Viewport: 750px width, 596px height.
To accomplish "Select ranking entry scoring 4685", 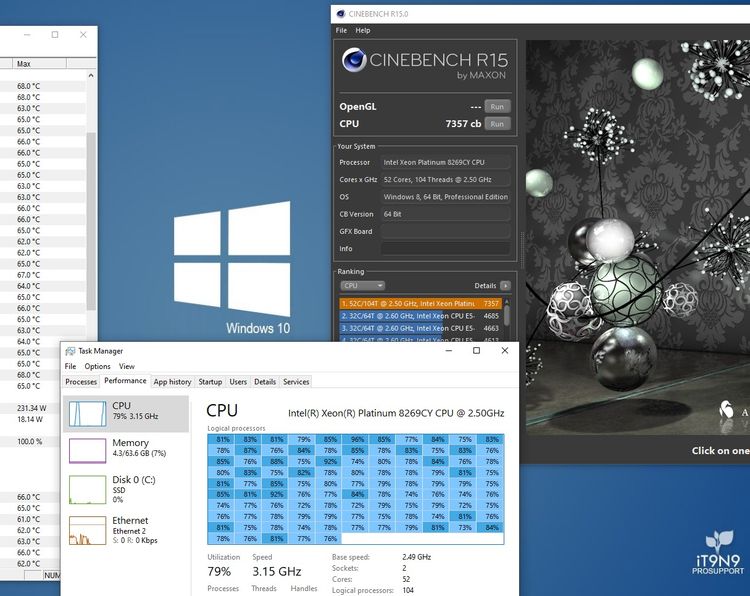I will (x=420, y=316).
